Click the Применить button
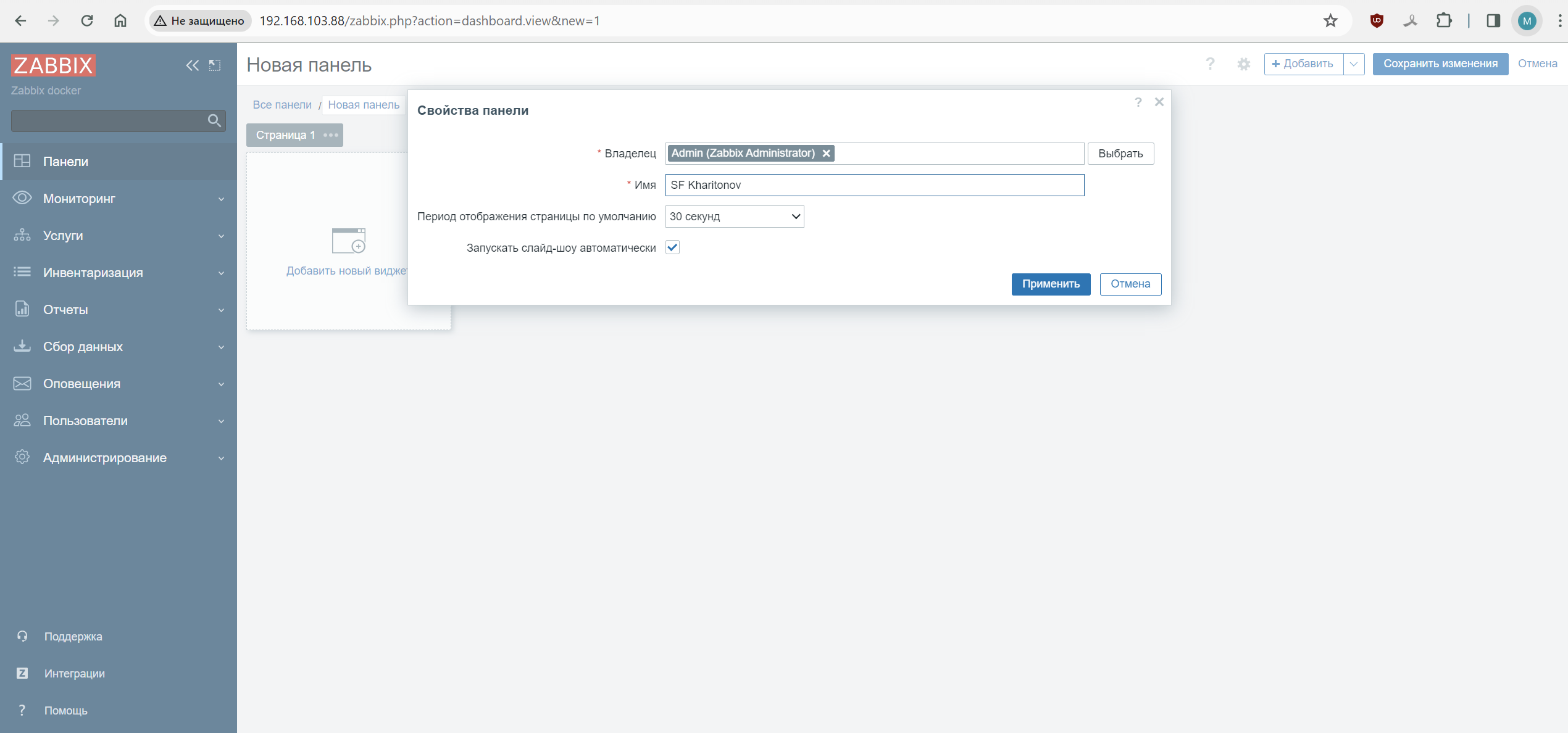This screenshot has width=1568, height=733. [1050, 284]
